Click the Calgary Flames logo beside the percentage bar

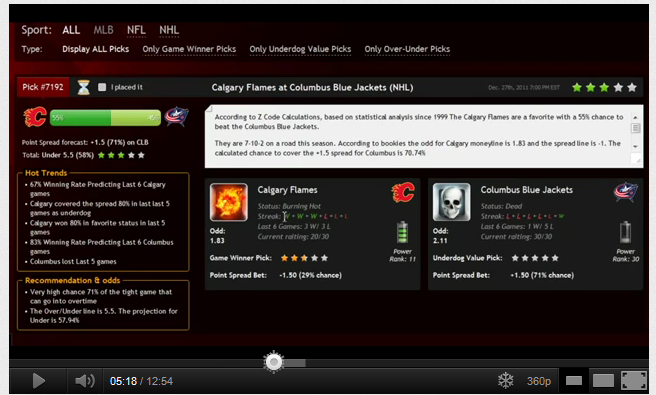(35, 117)
